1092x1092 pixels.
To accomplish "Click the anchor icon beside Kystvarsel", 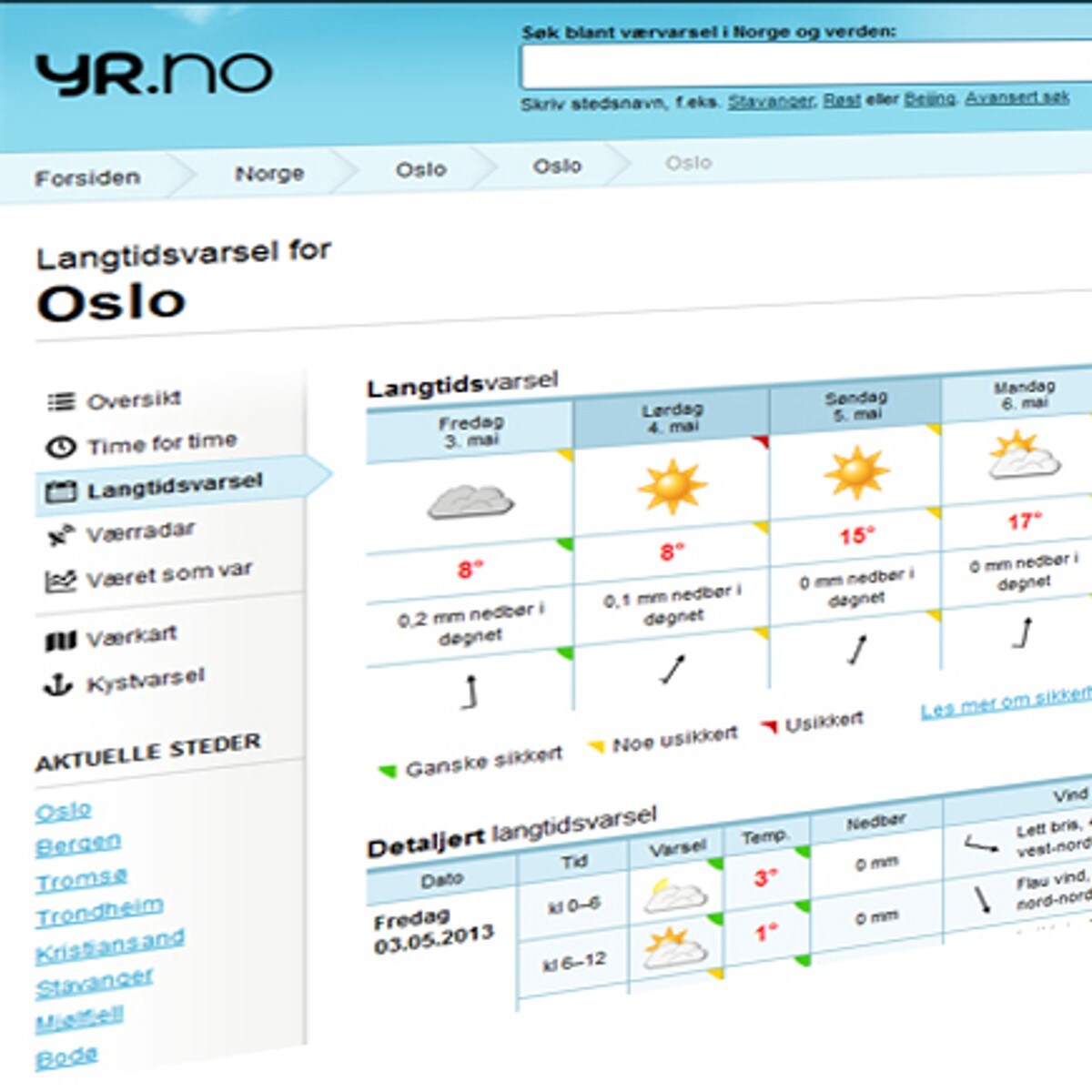I will pos(58,685).
